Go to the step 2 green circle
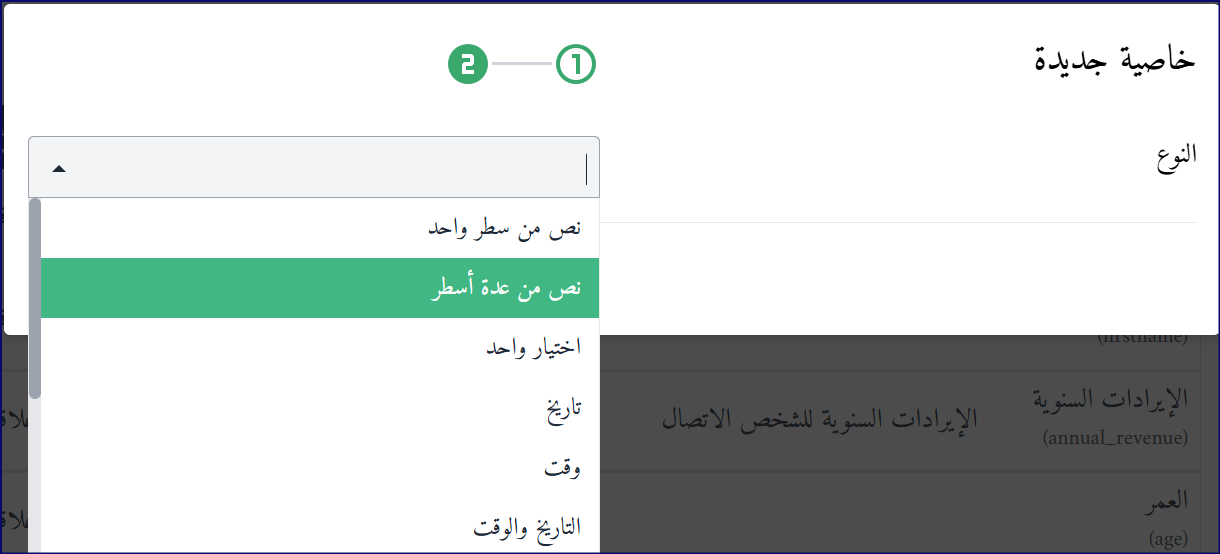Screen dimensions: 1220x554 pos(467,64)
